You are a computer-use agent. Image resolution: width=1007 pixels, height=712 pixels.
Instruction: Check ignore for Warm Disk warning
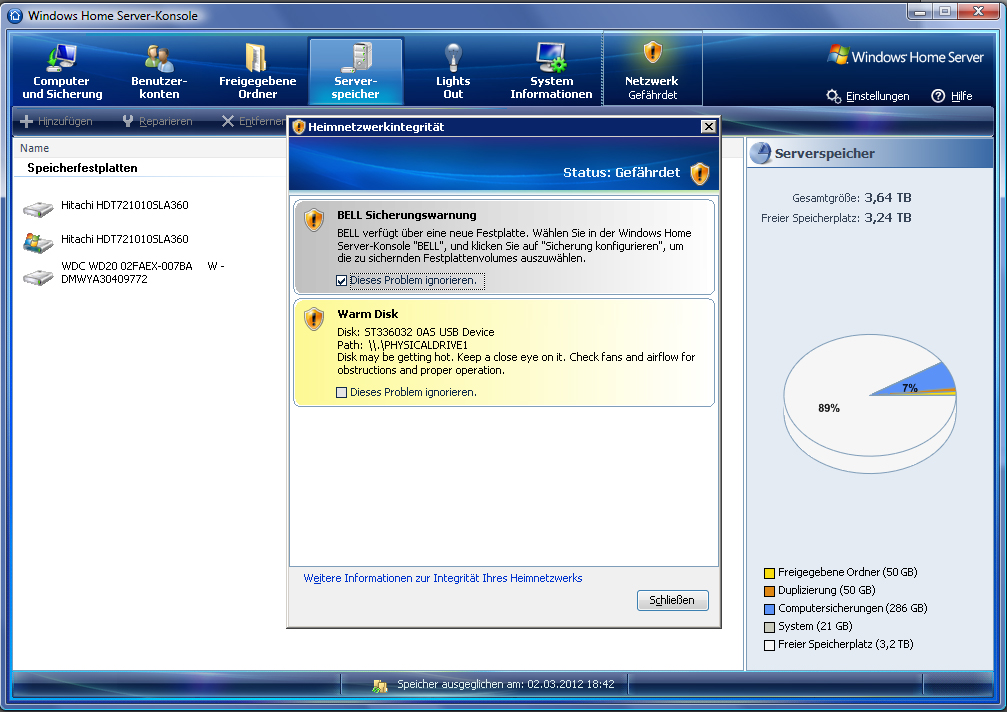(342, 392)
